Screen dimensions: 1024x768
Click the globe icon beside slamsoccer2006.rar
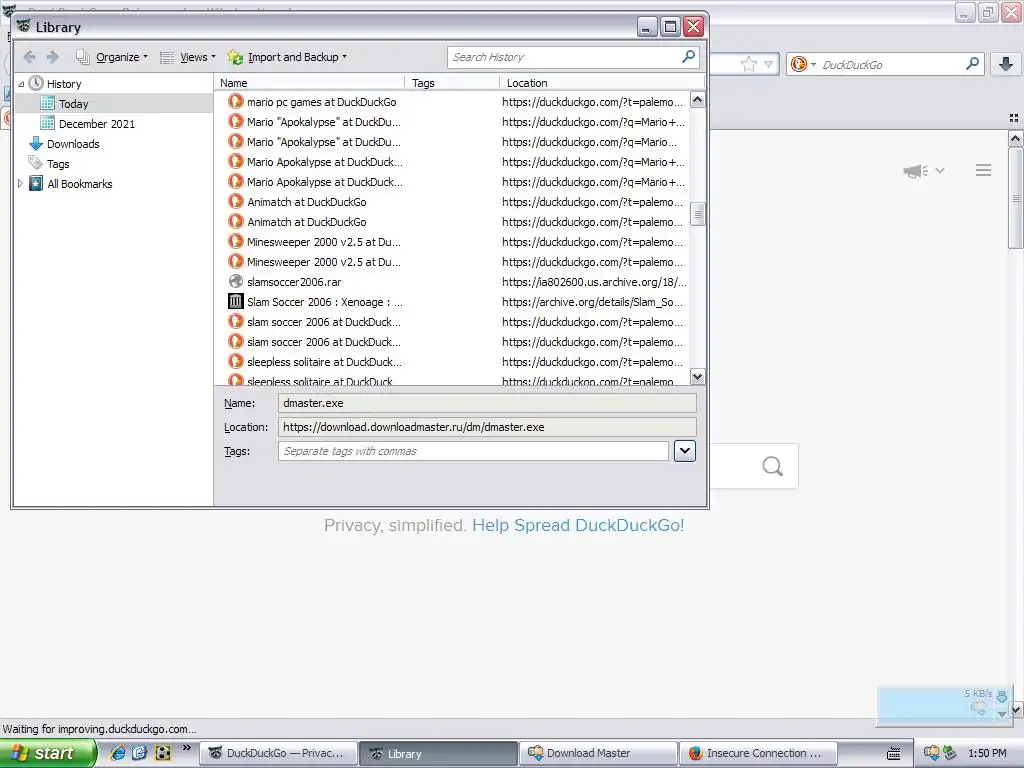click(x=236, y=281)
